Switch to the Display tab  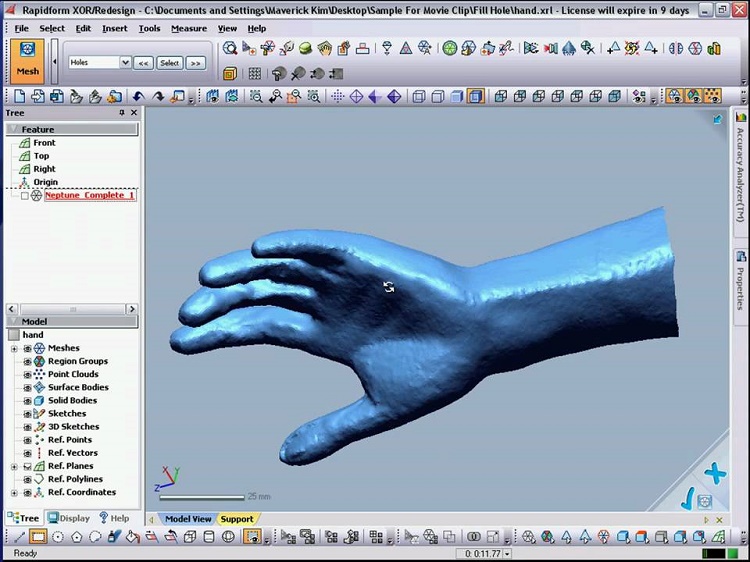point(69,518)
